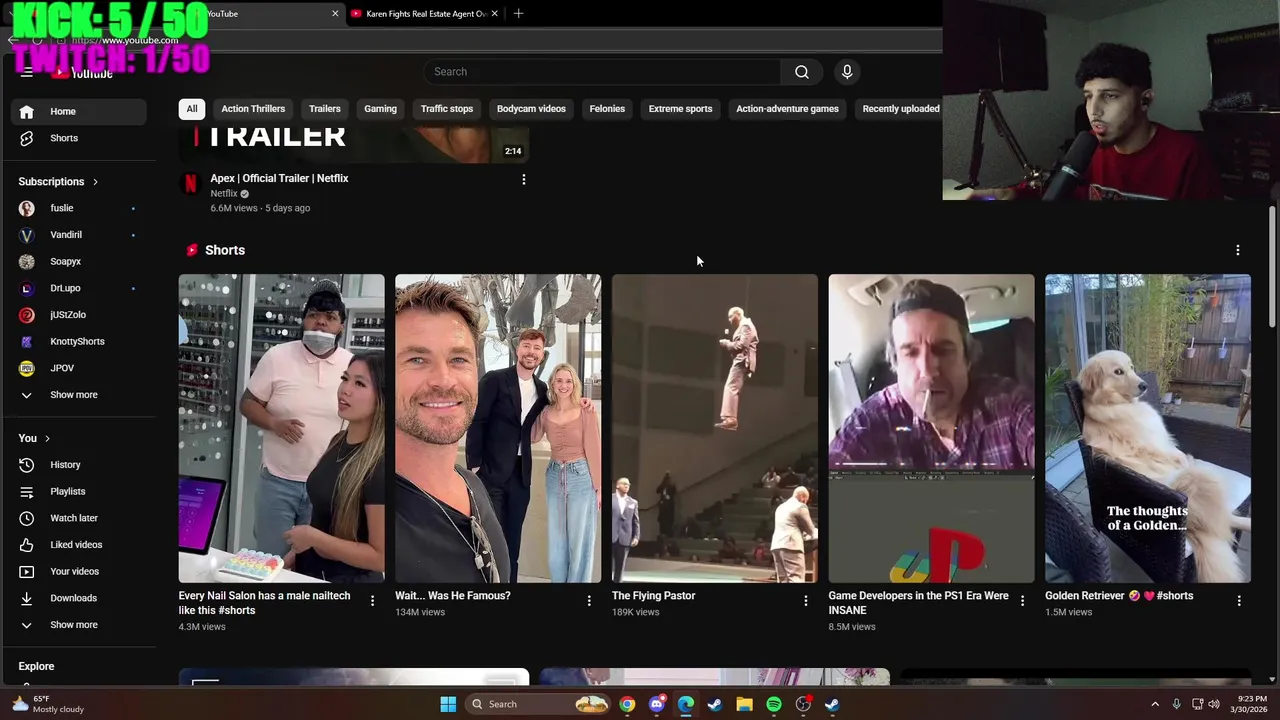This screenshot has height=720, width=1280.
Task: Play the Wait Was He Famous short thumbnail
Action: click(x=498, y=428)
